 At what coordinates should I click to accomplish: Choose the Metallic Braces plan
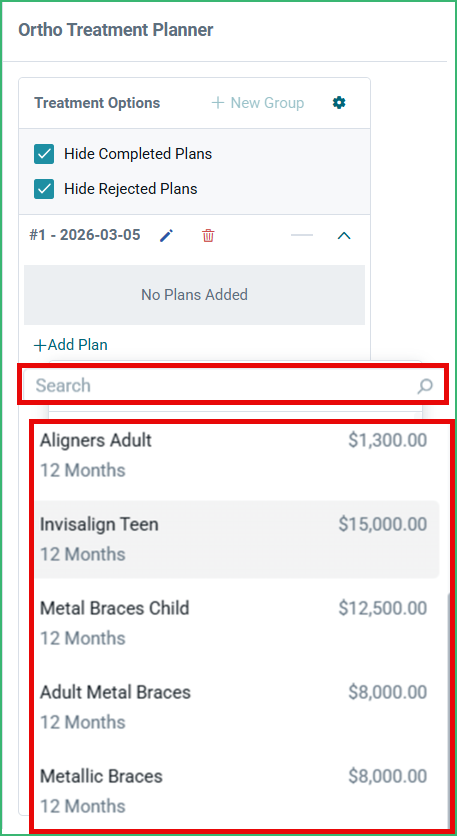[234, 791]
